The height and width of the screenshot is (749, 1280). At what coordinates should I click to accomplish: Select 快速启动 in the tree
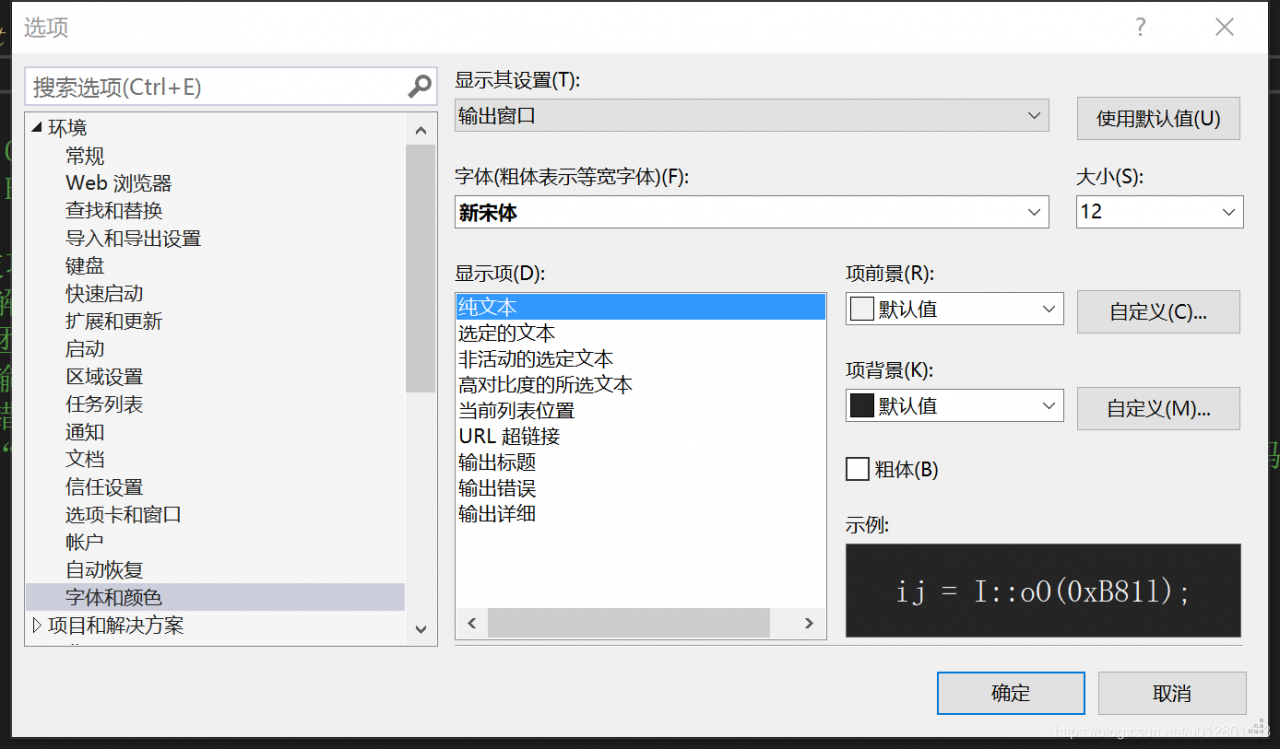pyautogui.click(x=104, y=294)
